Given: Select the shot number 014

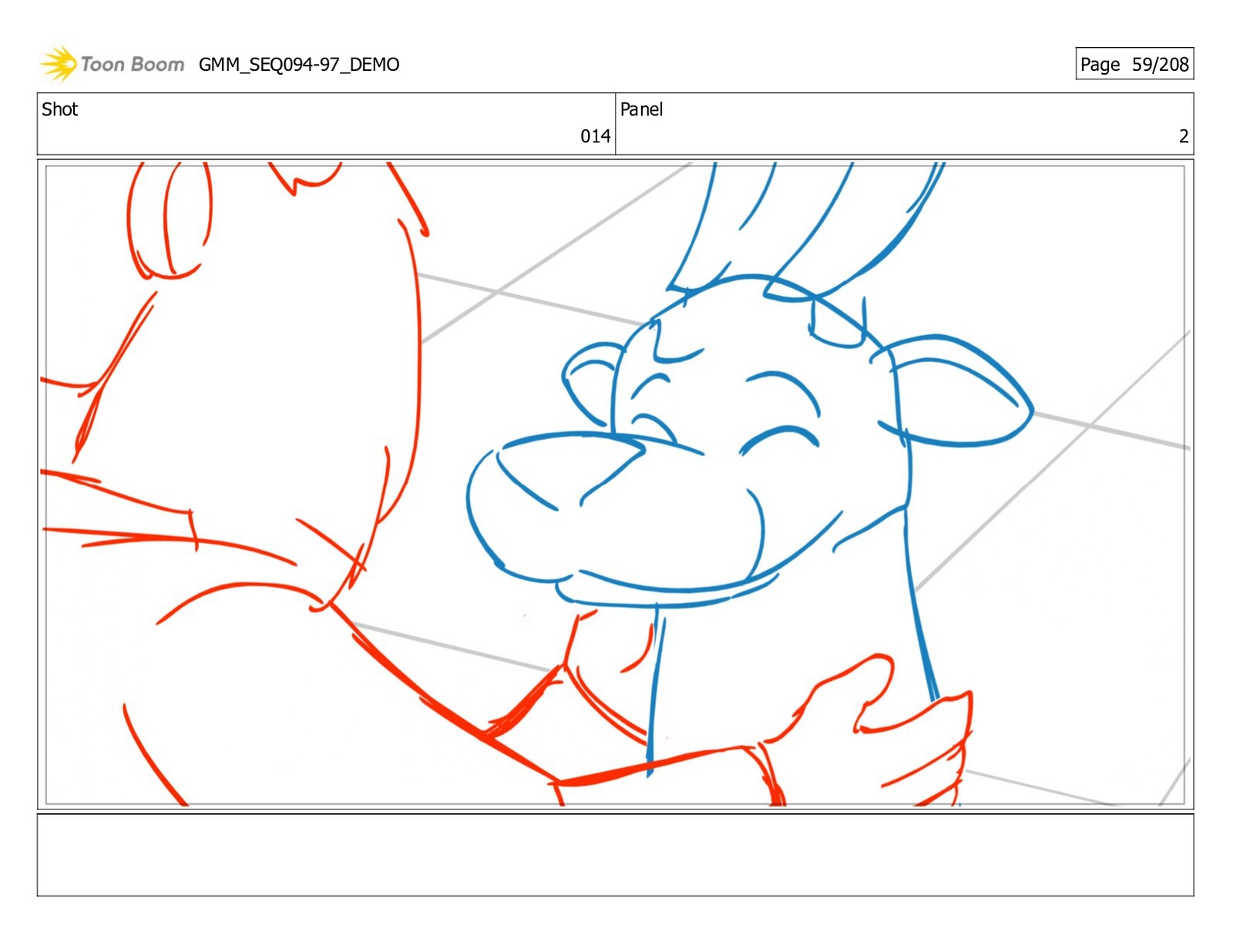Looking at the screenshot, I should 595,136.
